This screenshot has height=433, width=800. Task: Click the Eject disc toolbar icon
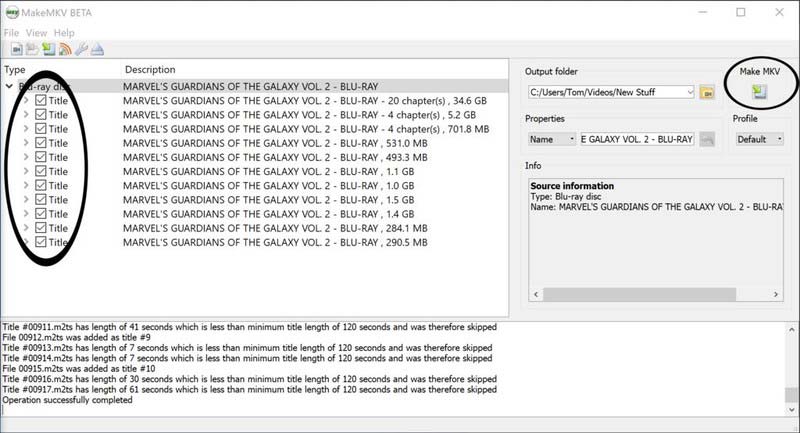click(x=96, y=49)
